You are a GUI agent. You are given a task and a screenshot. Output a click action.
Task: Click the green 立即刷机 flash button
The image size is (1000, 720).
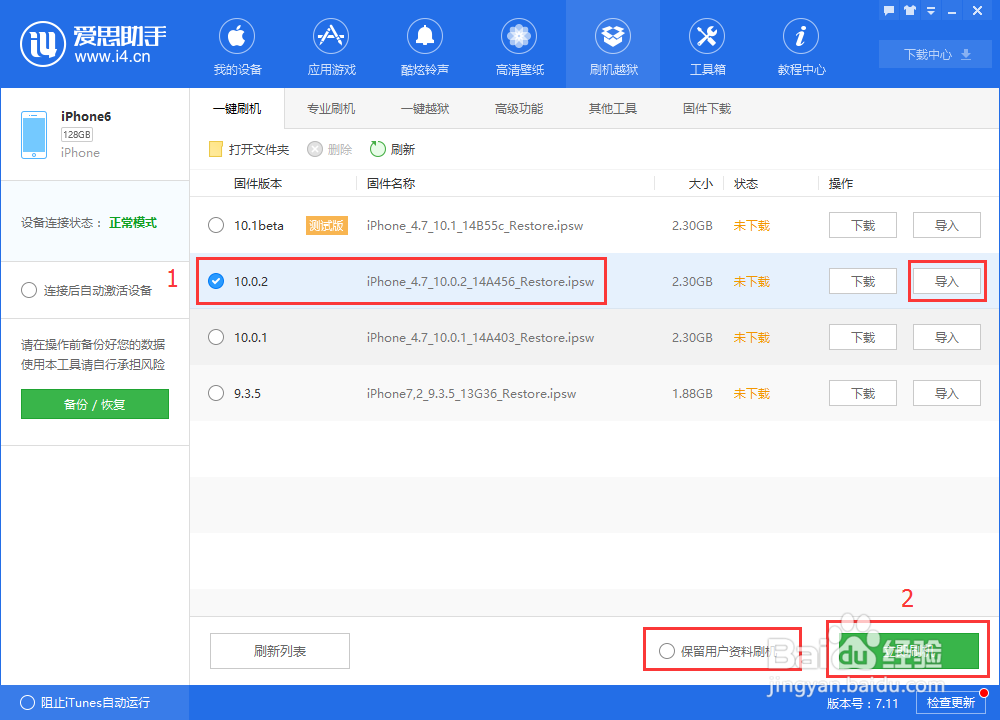909,650
